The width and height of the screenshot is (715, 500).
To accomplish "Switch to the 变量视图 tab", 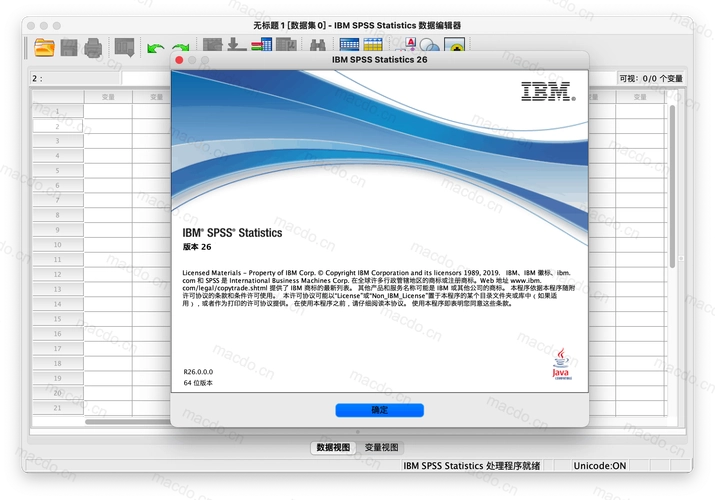I will (x=381, y=448).
